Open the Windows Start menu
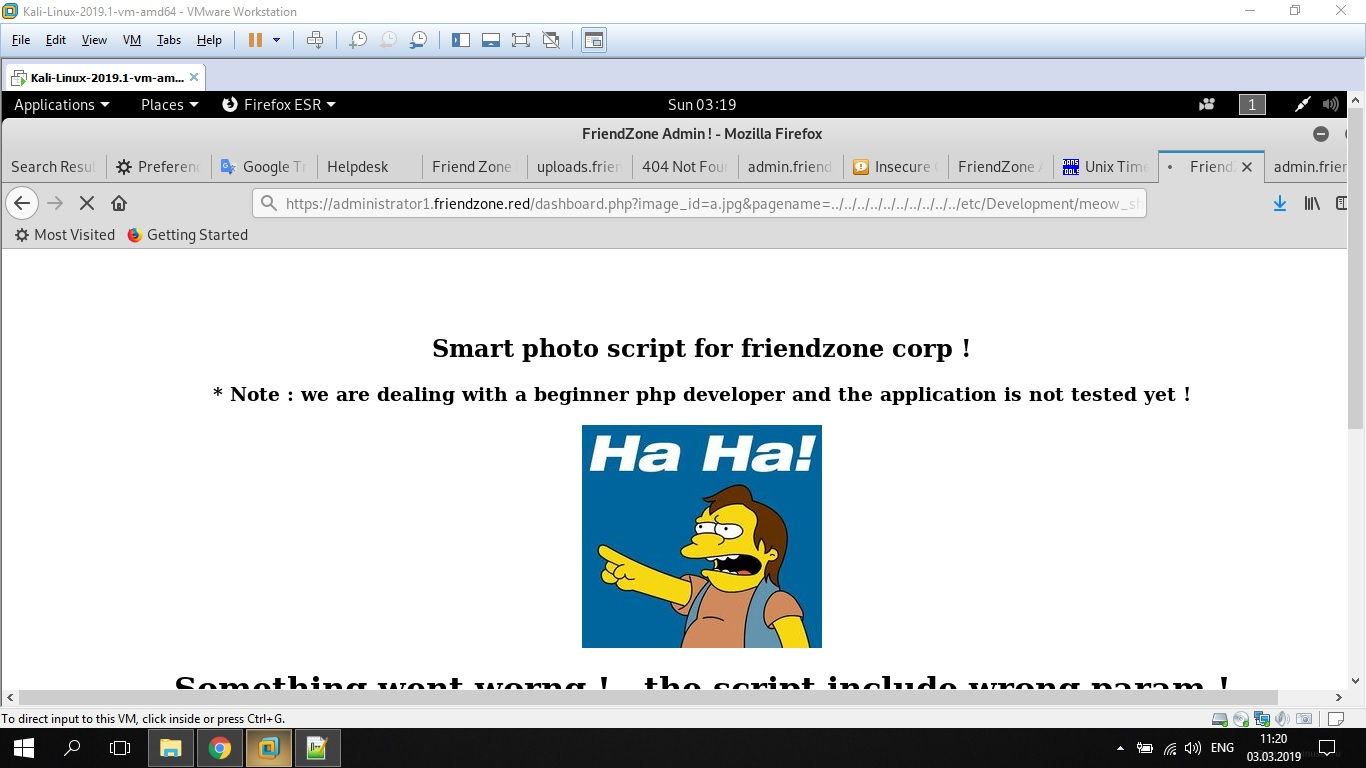Viewport: 1366px width, 768px height. coord(24,748)
